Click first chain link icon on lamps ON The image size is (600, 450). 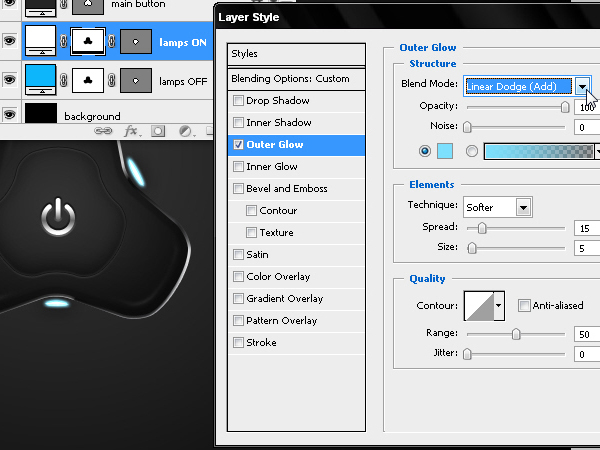pyautogui.click(x=64, y=41)
